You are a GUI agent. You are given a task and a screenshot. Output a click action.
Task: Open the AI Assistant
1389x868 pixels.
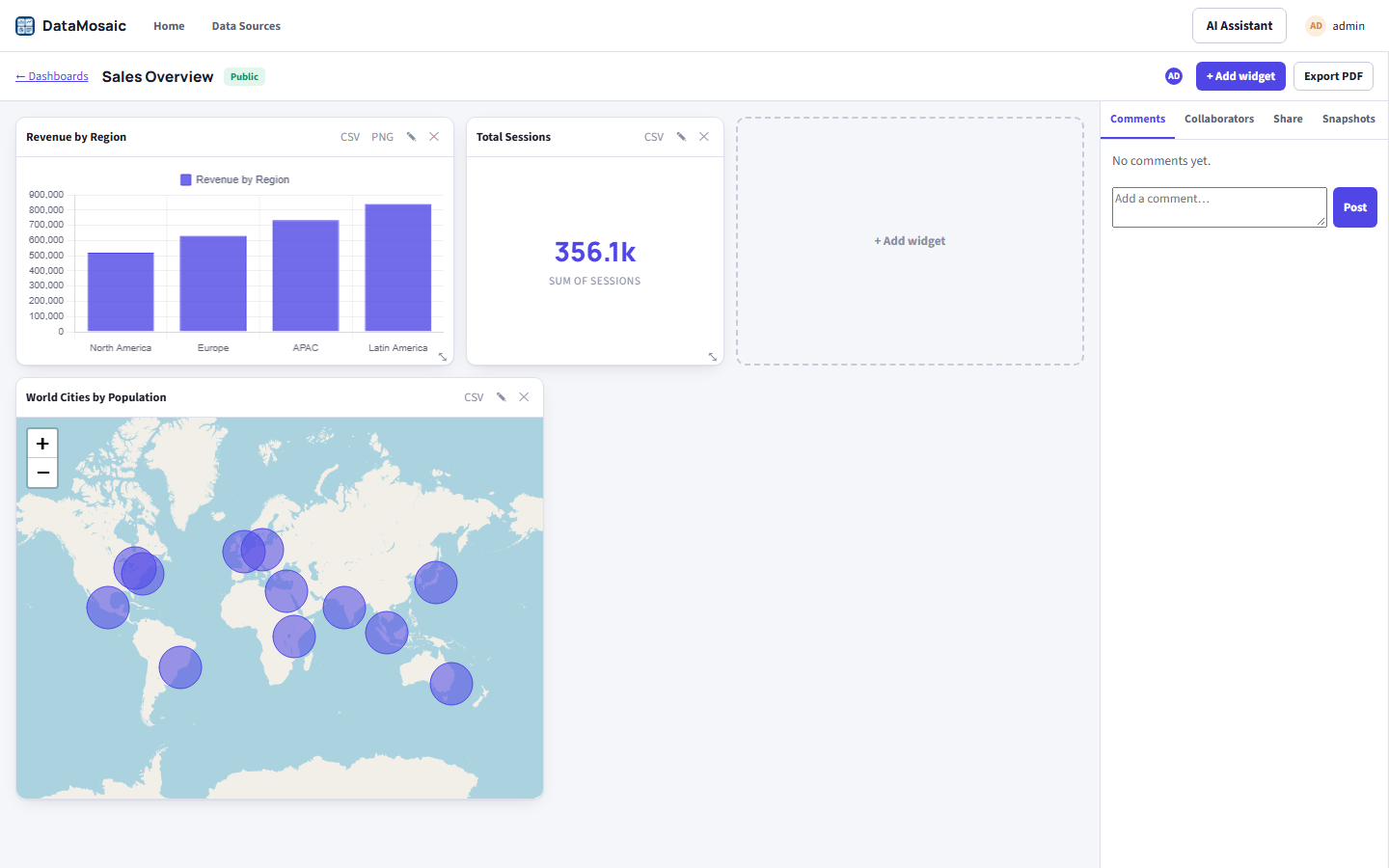pos(1239,26)
